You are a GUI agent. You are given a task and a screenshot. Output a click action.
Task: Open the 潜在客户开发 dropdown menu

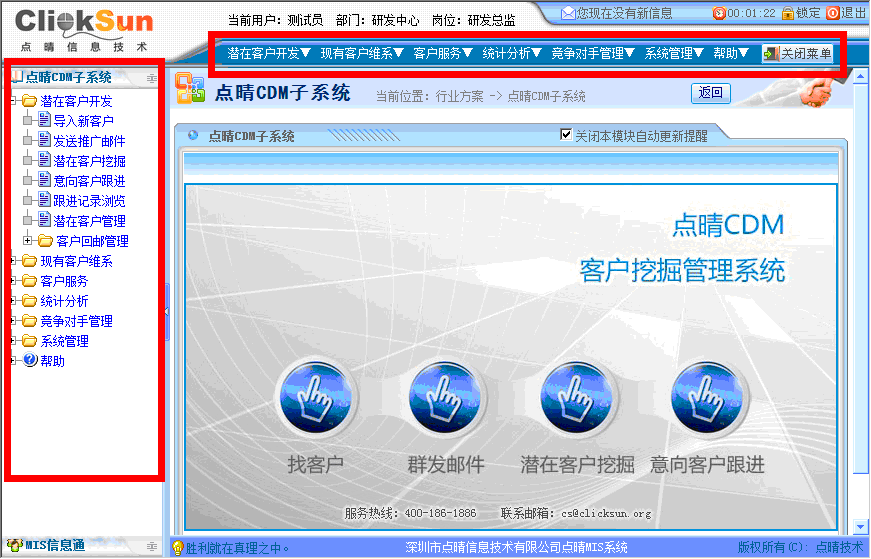[269, 54]
